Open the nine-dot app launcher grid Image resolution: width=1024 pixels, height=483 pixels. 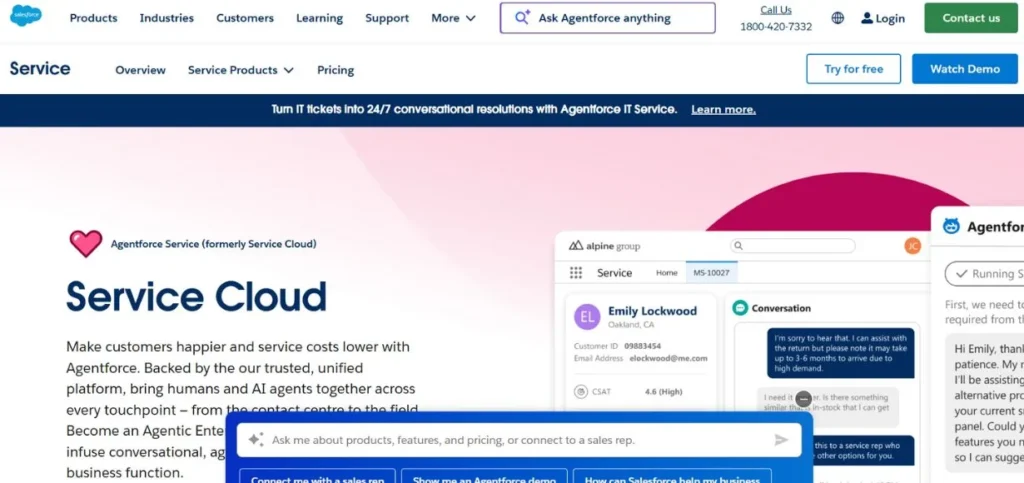(x=575, y=273)
